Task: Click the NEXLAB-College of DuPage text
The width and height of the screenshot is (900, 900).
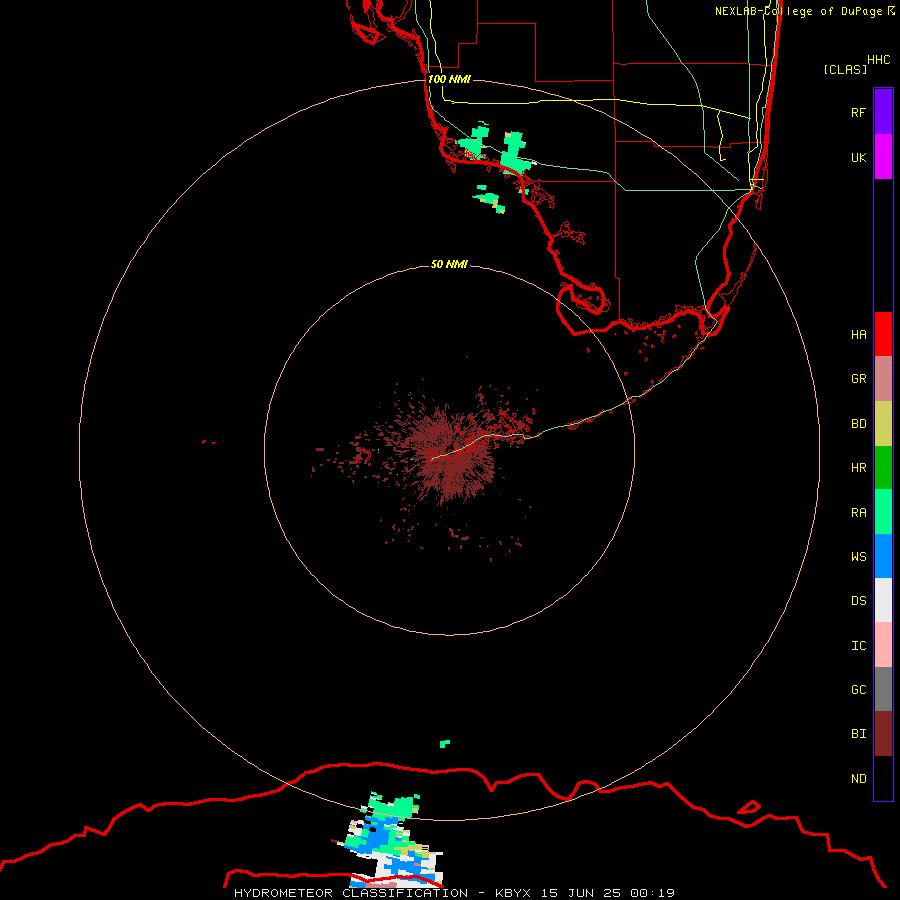Action: (x=798, y=11)
